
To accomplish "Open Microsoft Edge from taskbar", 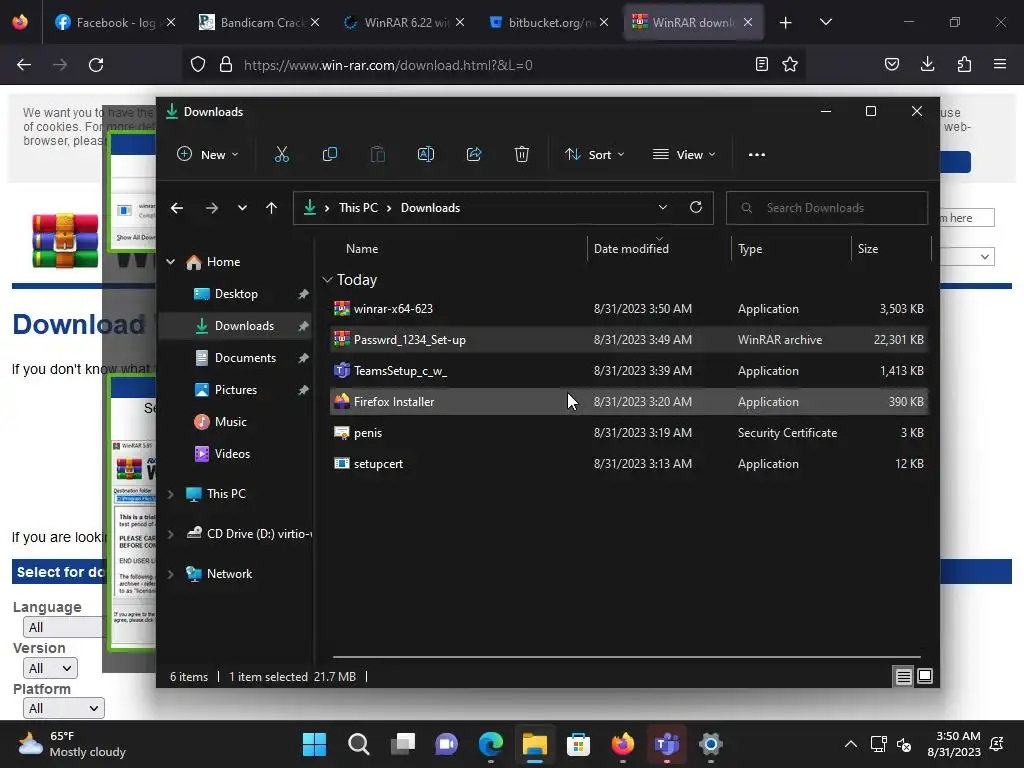I will click(490, 744).
